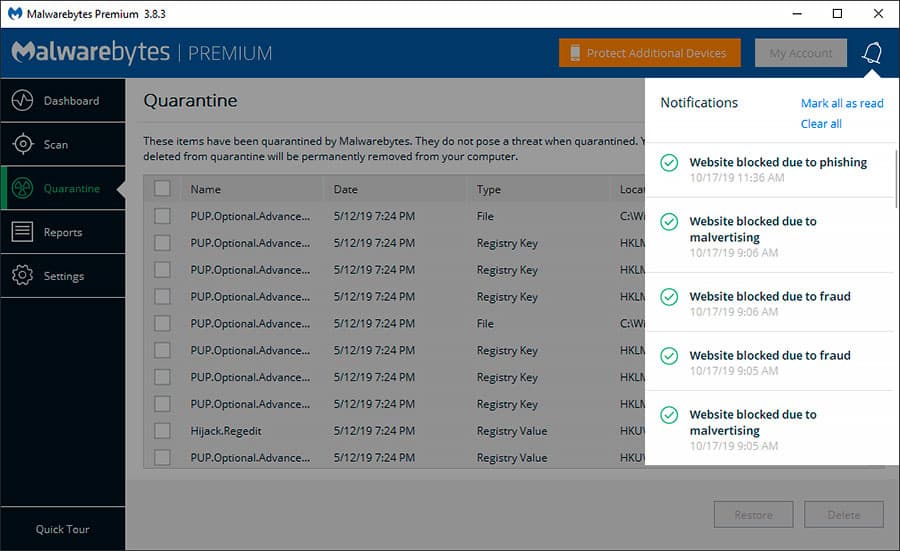Open the Reports section
This screenshot has width=900, height=551.
[63, 232]
